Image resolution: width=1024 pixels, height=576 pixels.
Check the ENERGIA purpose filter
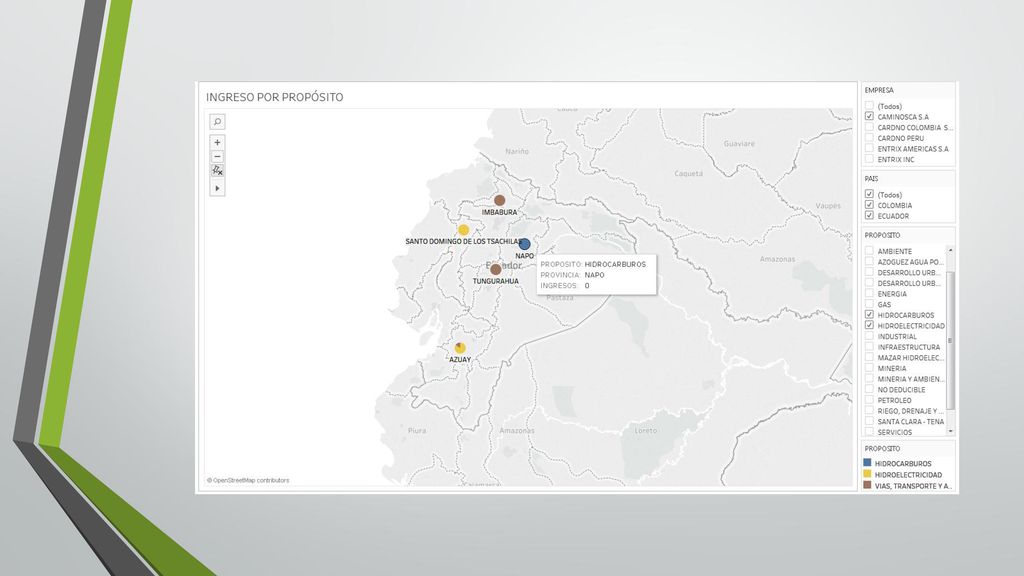pos(869,293)
